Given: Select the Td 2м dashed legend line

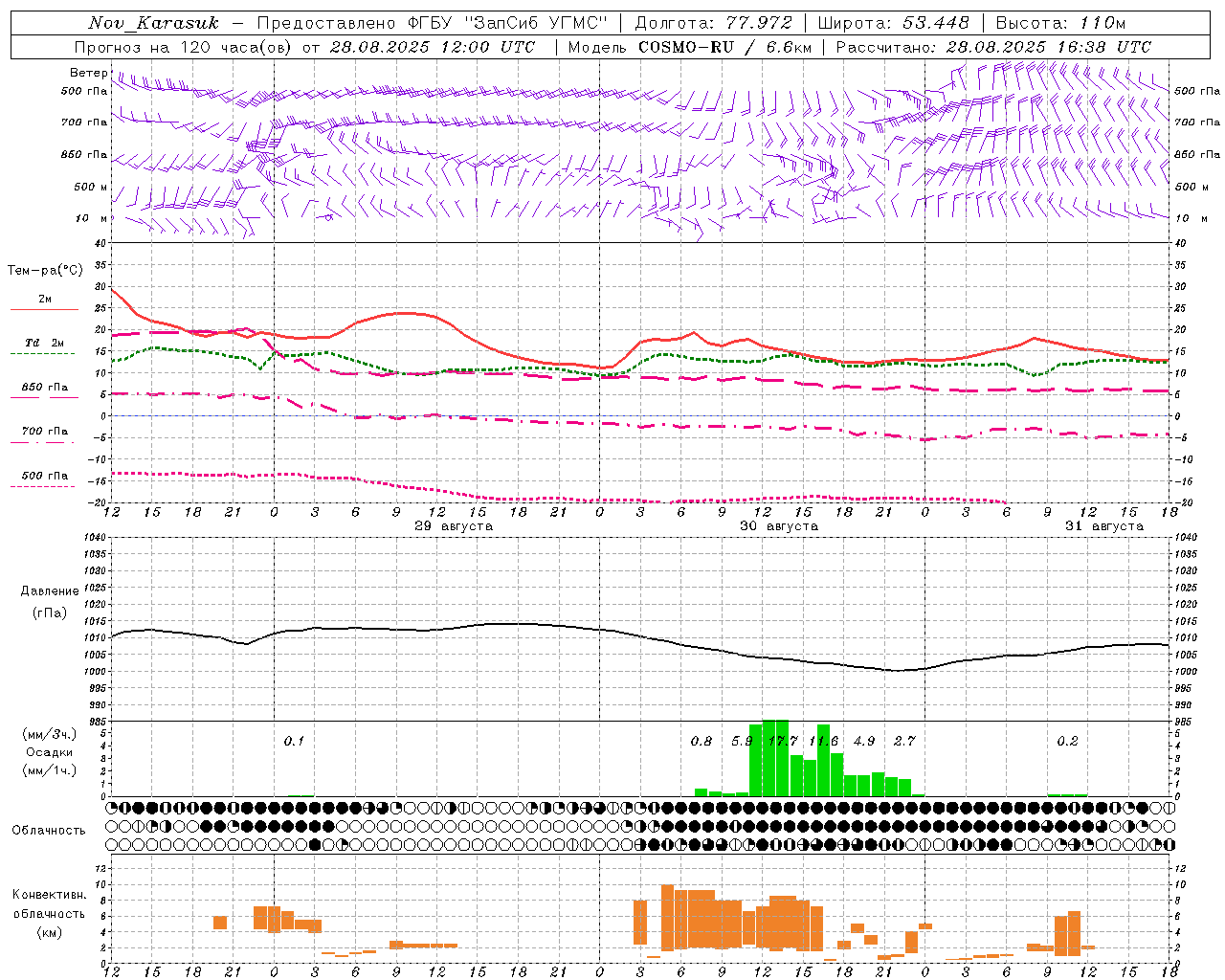Looking at the screenshot, I should click(x=42, y=354).
